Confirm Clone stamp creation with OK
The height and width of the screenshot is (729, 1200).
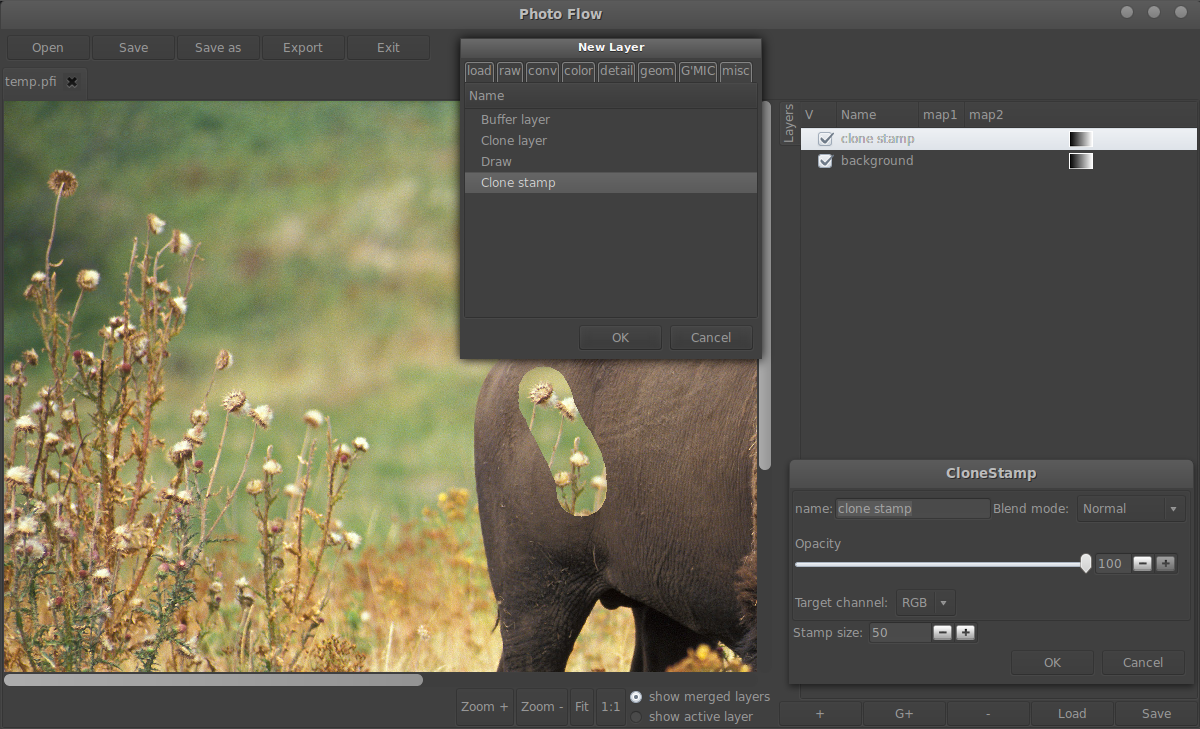[x=620, y=337]
